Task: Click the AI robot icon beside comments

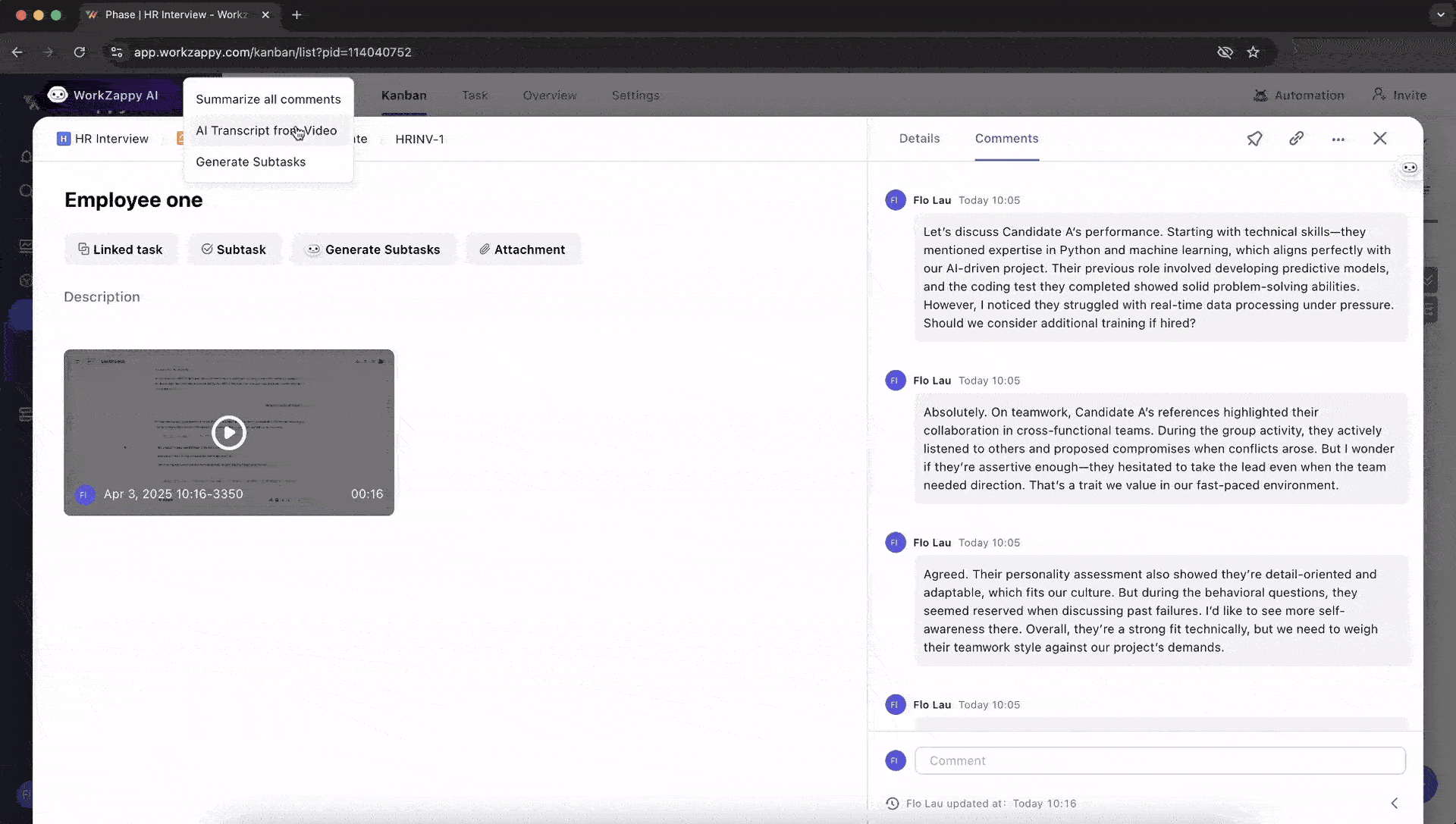Action: [x=1409, y=168]
